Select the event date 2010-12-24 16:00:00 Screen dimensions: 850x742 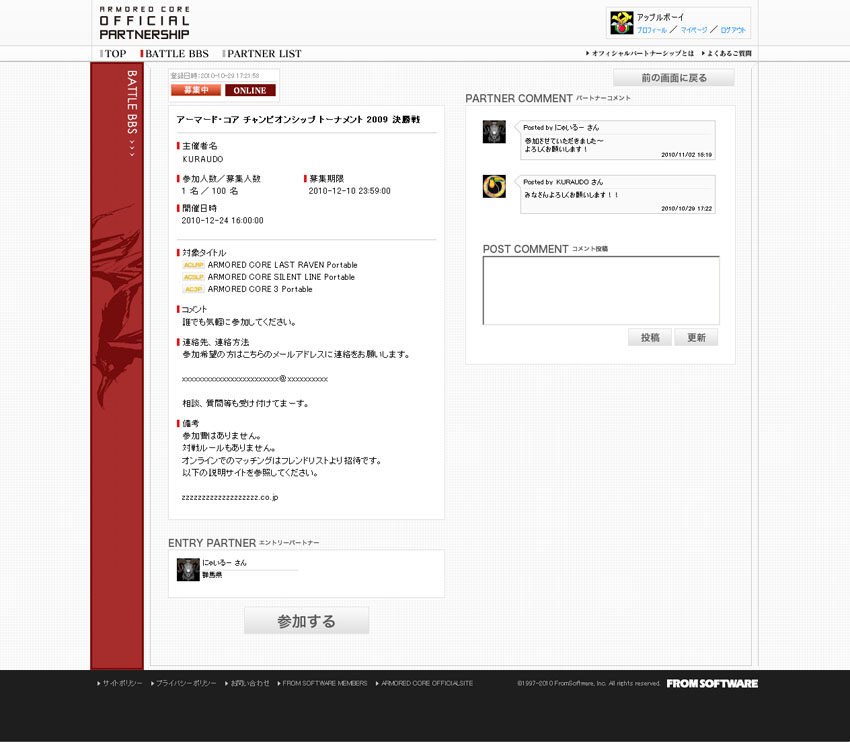pyautogui.click(x=222, y=221)
